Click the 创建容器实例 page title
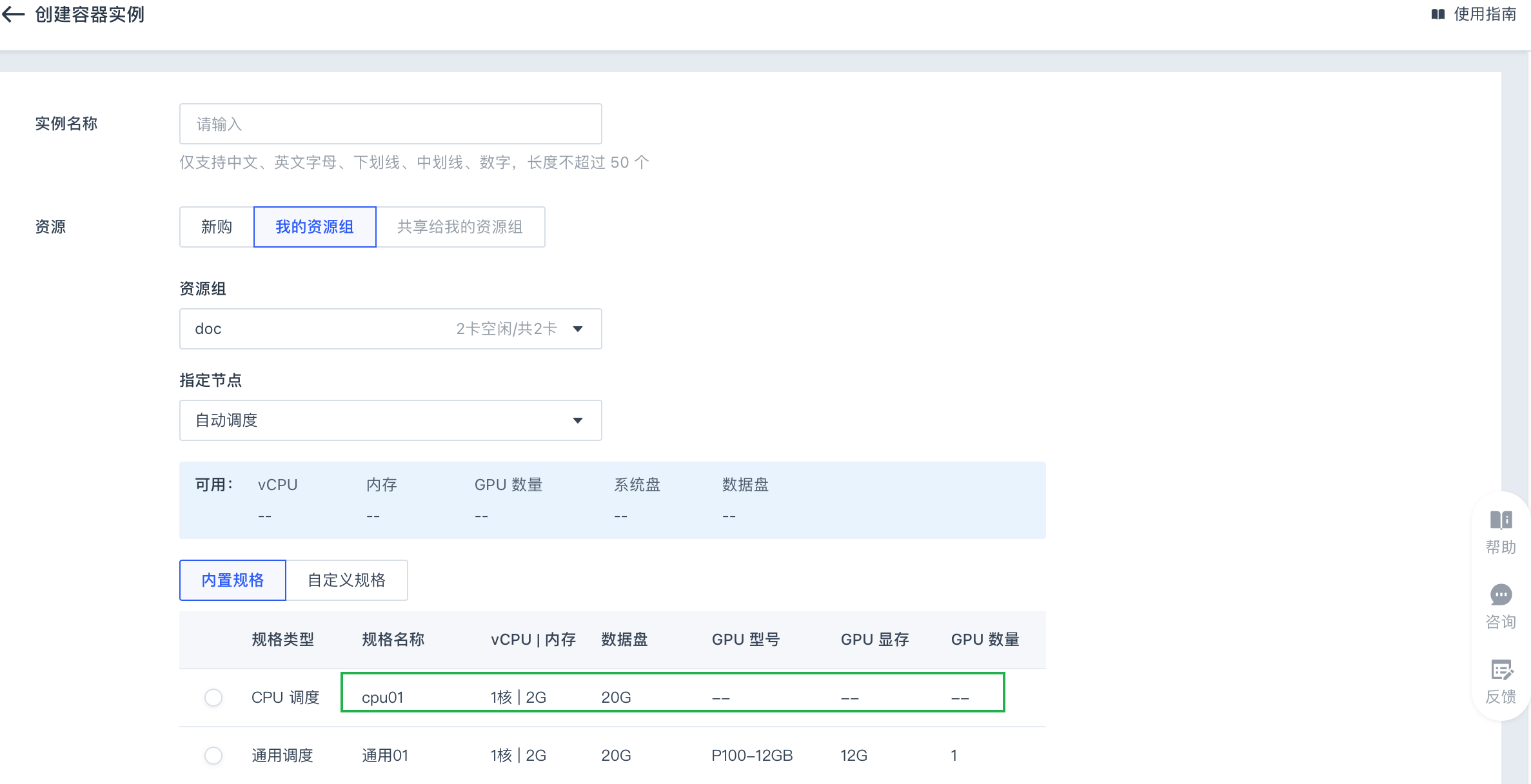 (90, 14)
